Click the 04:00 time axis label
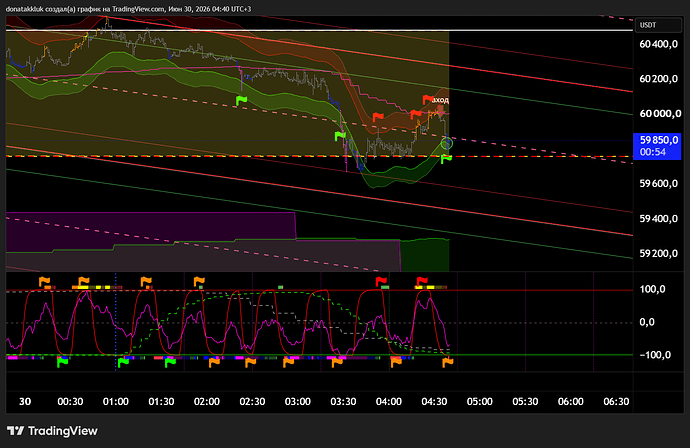 (x=389, y=401)
